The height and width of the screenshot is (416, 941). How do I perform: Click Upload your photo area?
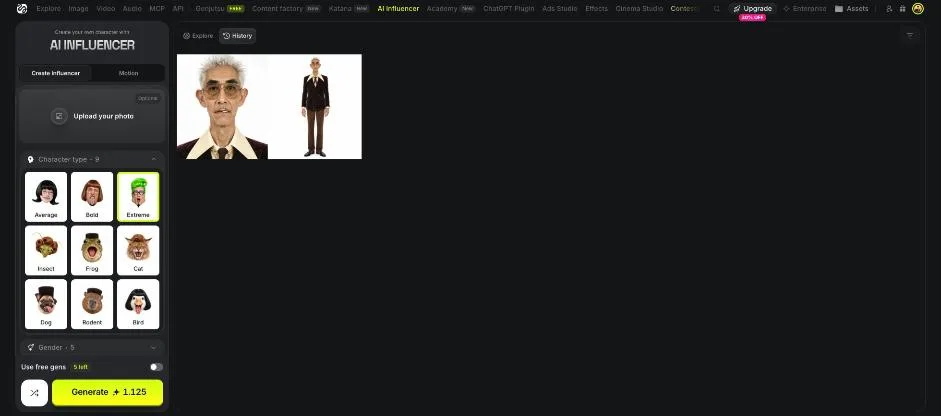(x=92, y=116)
